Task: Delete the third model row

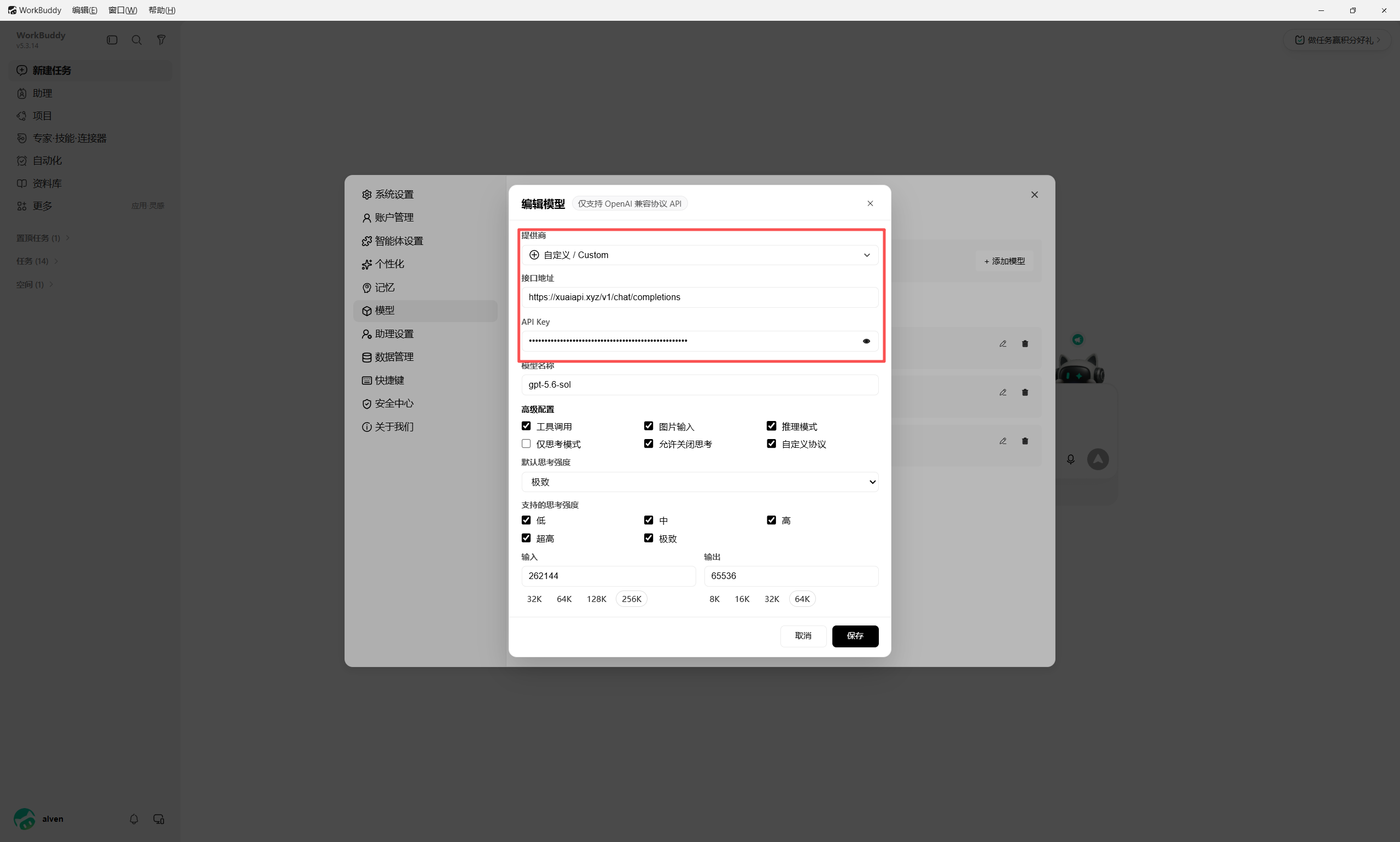Action: (x=1025, y=441)
